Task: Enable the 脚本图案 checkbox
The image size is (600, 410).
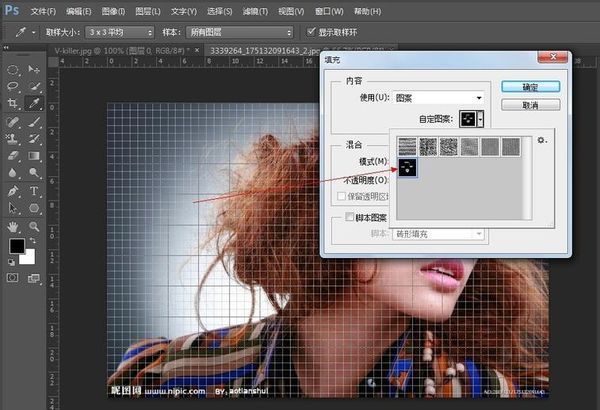Action: pos(350,216)
